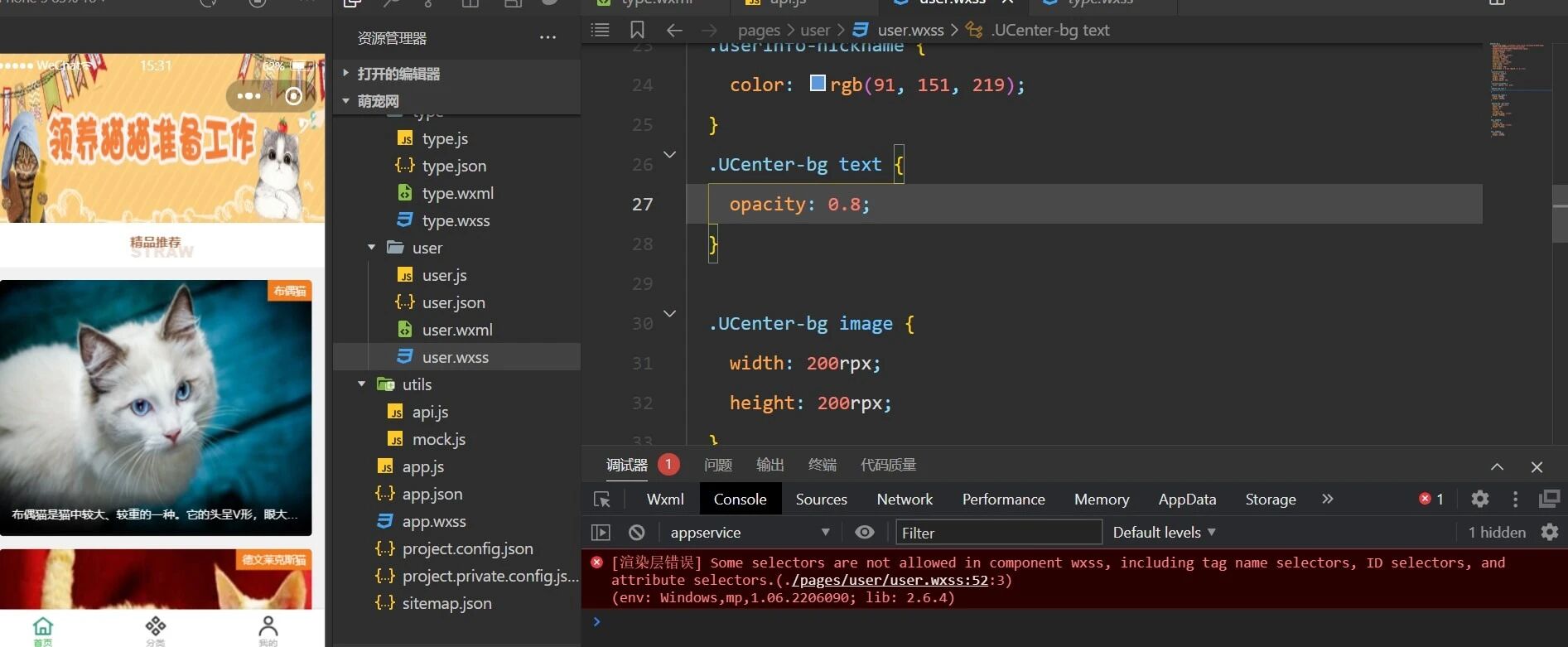Clear the console with the ban icon
1568x647 pixels.
tap(636, 533)
